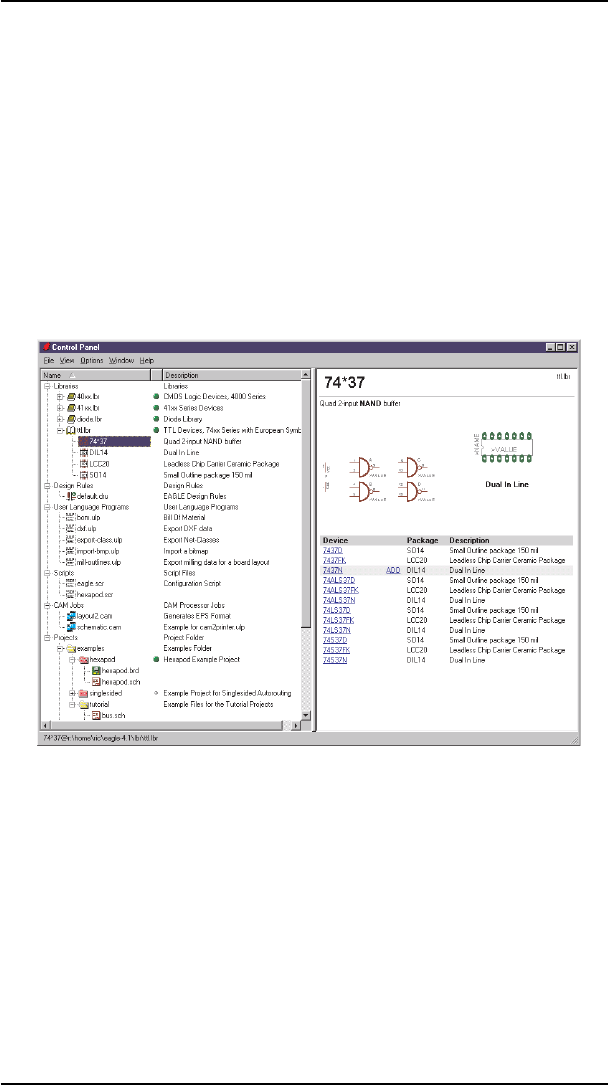Click the Description column header
Viewport: 608px width, 1085px height.
pos(231,374)
